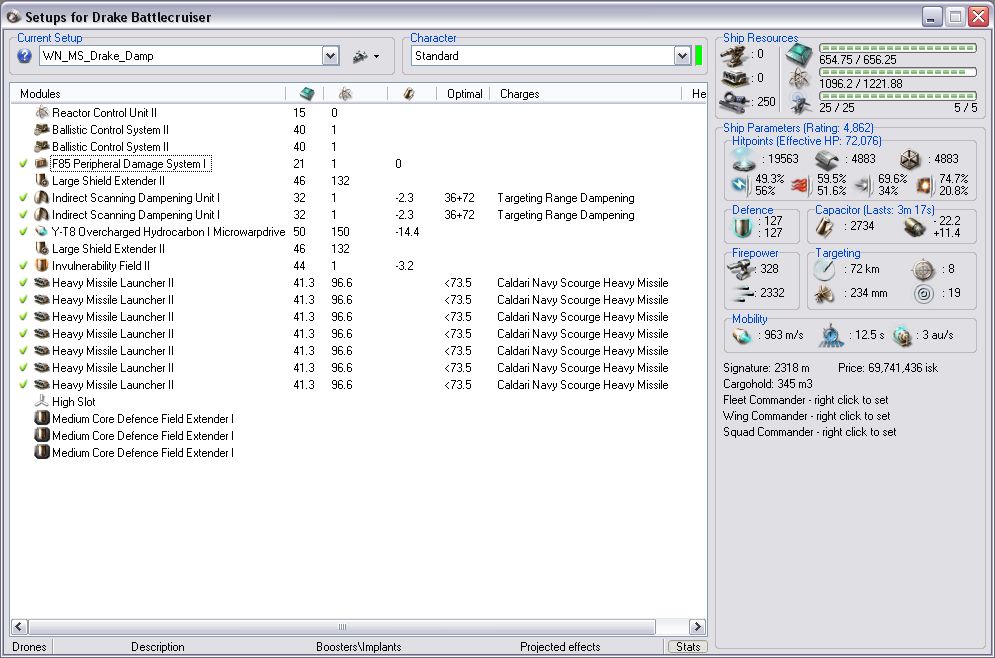
Task: Click the blue help question mark icon
Action: coord(24,56)
